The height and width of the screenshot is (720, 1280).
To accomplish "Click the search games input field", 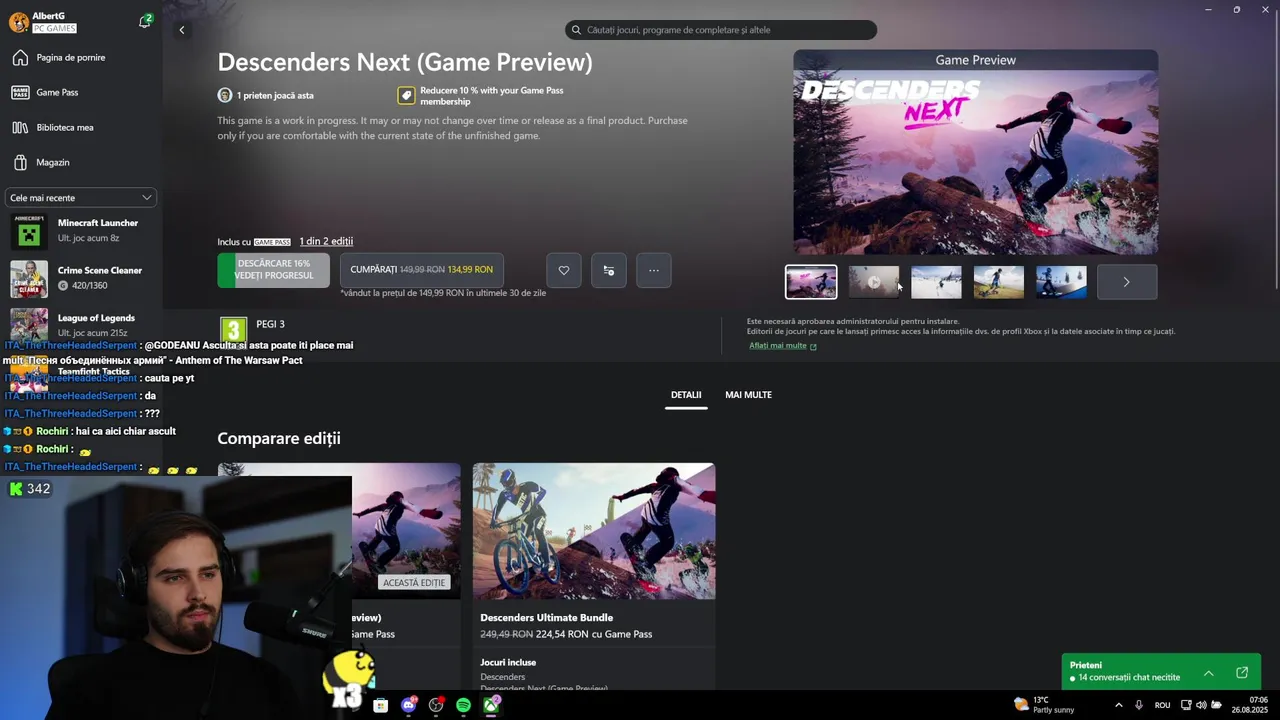I will [721, 30].
